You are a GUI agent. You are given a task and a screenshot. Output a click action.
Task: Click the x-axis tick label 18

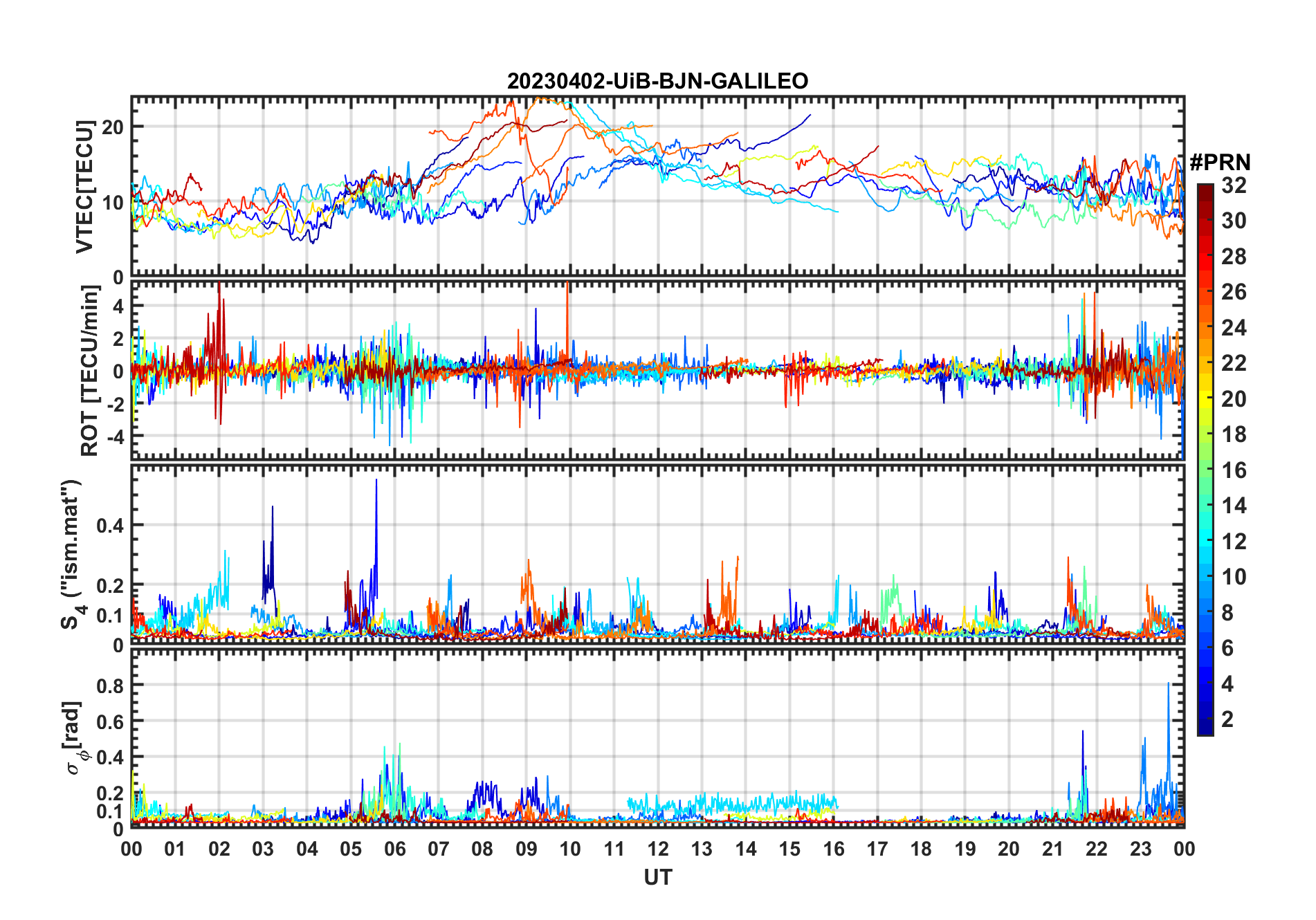pyautogui.click(x=921, y=849)
